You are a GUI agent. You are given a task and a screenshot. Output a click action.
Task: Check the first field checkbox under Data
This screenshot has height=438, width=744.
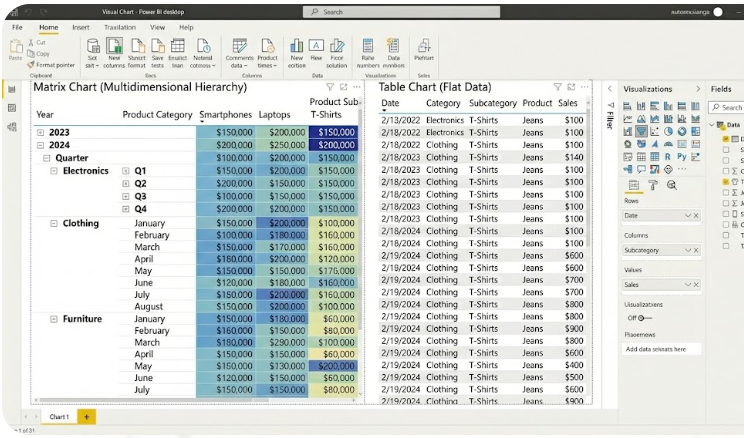[x=726, y=137]
